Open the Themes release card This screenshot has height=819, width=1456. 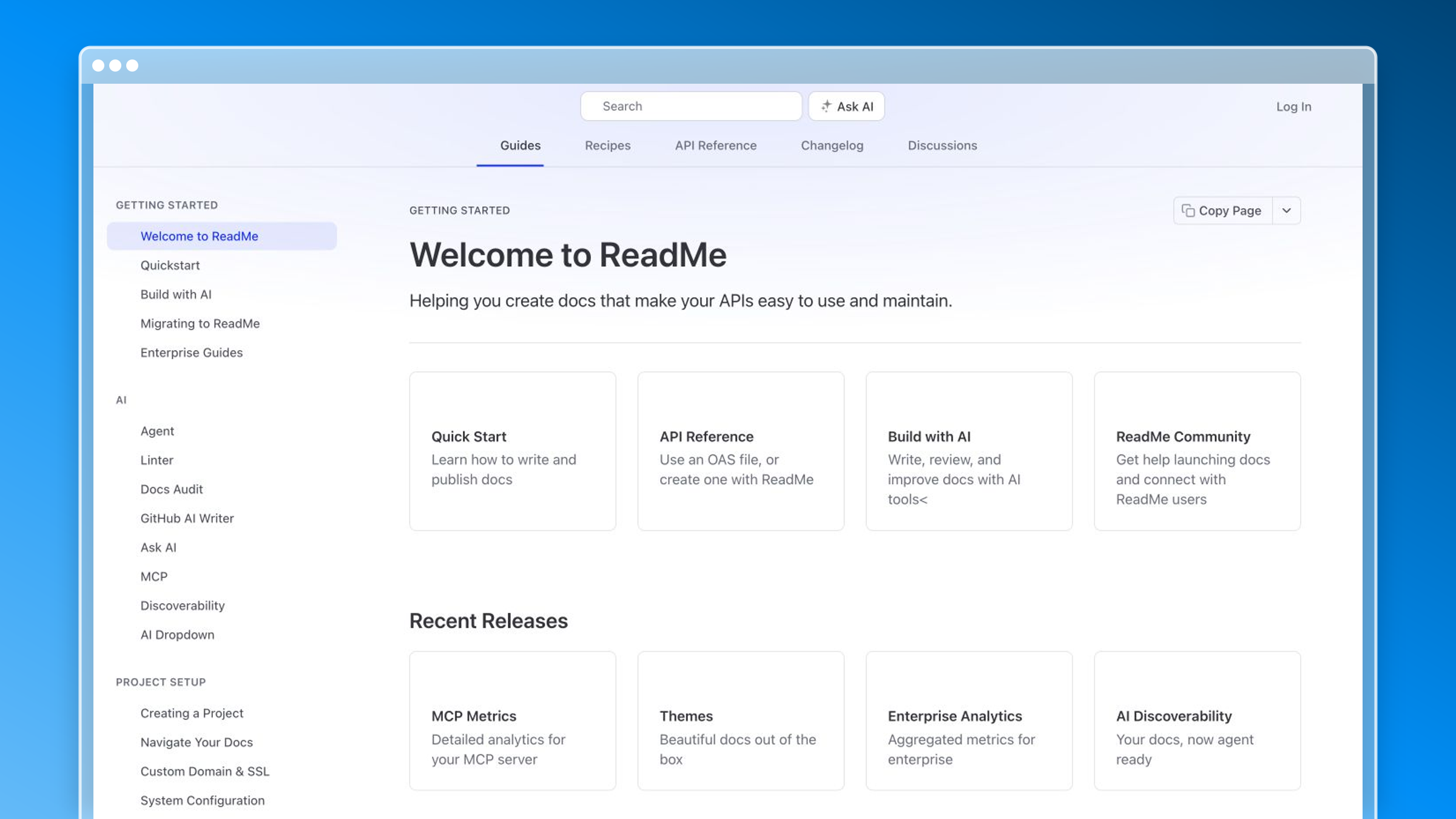coord(741,721)
